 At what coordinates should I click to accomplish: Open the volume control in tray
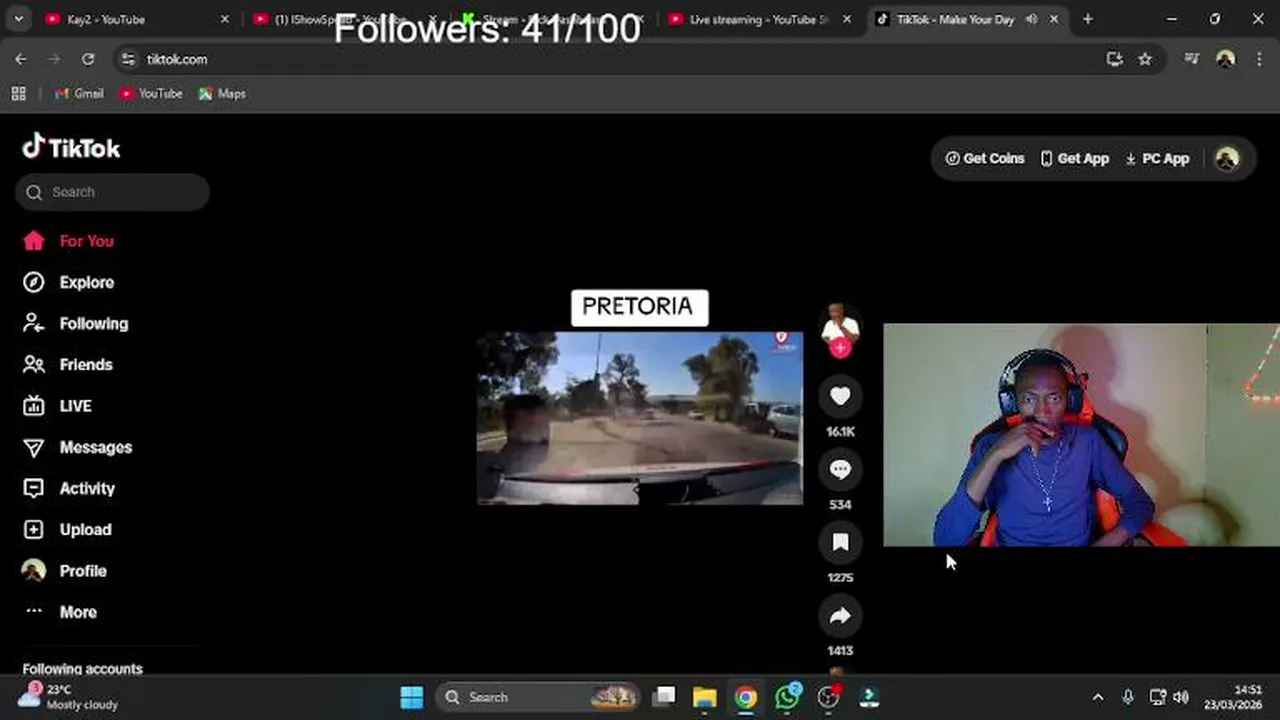1181,697
